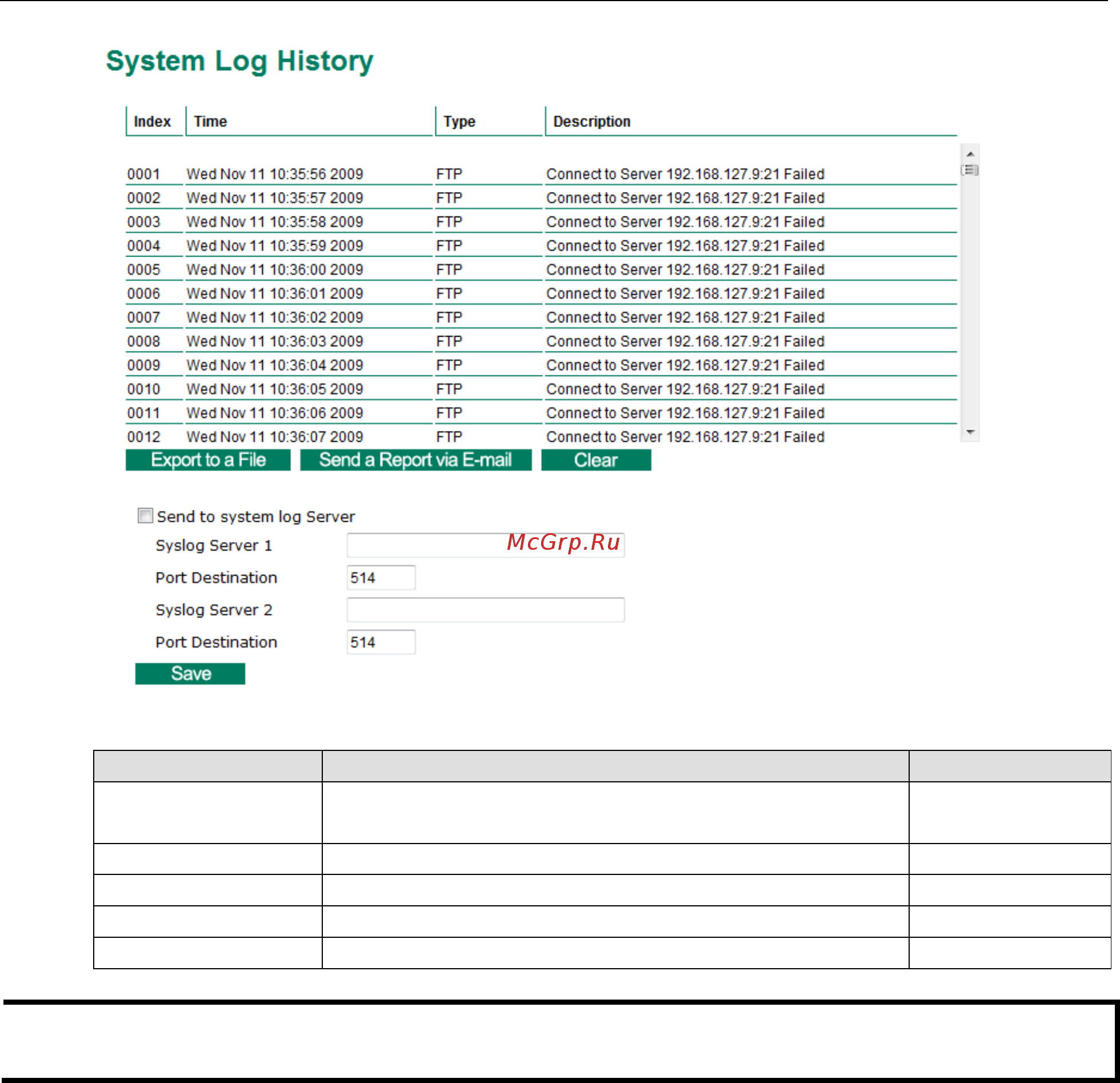Screen dimensions: 1120x1083
Task: Select timestamp Wed Nov 11 10:36:04 2009
Action: 275,366
